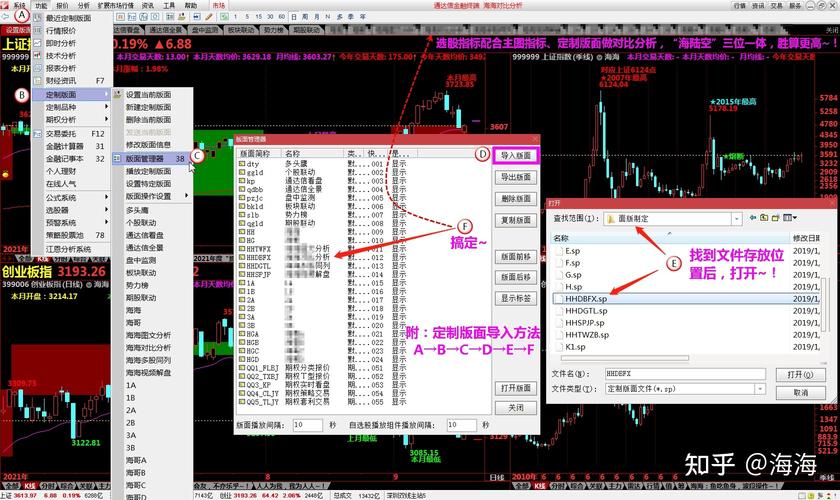Image resolution: width=840 pixels, height=500 pixels.
Task: Switch the chart to monthly (月) period
Action: click(x=316, y=17)
